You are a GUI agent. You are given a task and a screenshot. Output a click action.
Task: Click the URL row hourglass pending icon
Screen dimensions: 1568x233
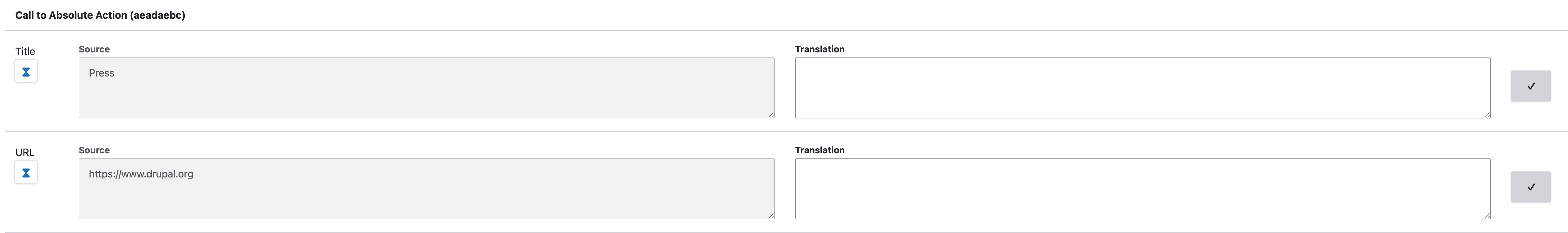26,173
